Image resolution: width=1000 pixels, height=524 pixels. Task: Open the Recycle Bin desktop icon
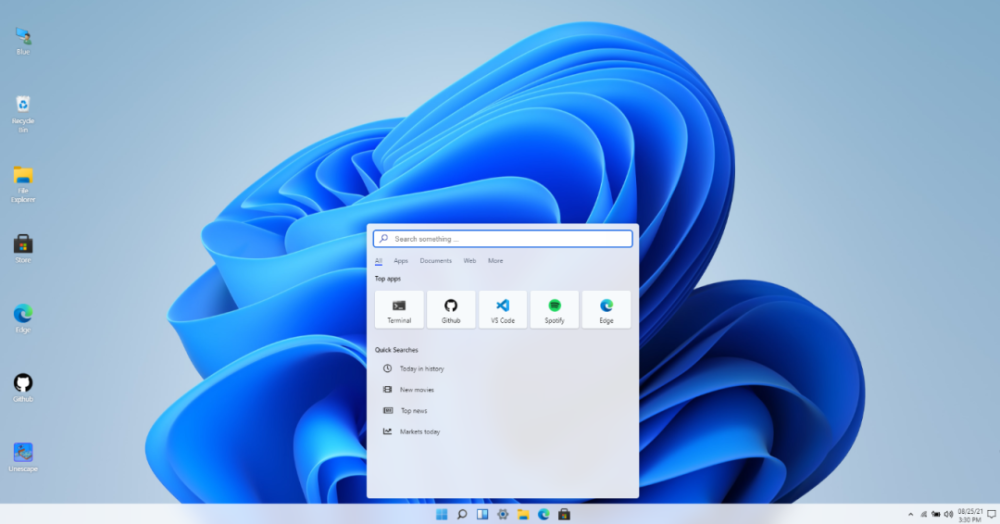tap(23, 108)
